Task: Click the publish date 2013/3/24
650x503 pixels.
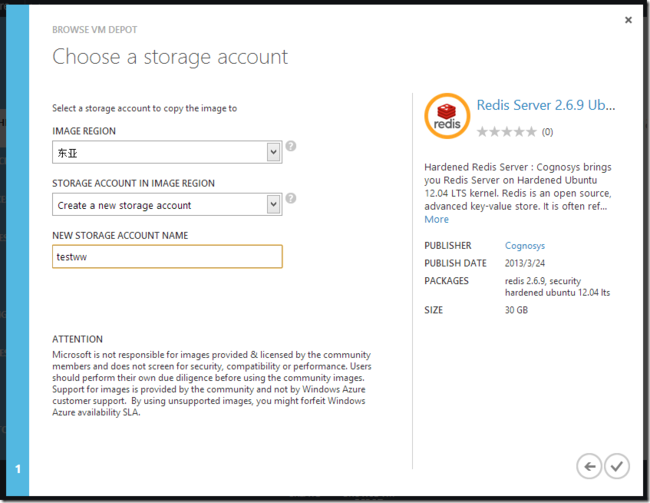Action: pos(524,263)
